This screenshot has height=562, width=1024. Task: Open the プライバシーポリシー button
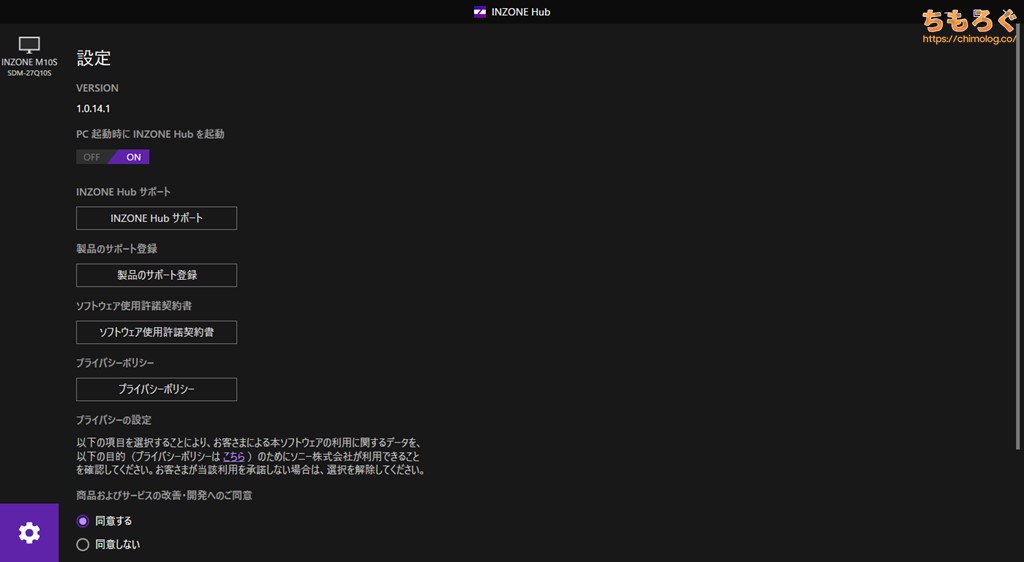pyautogui.click(x=157, y=389)
